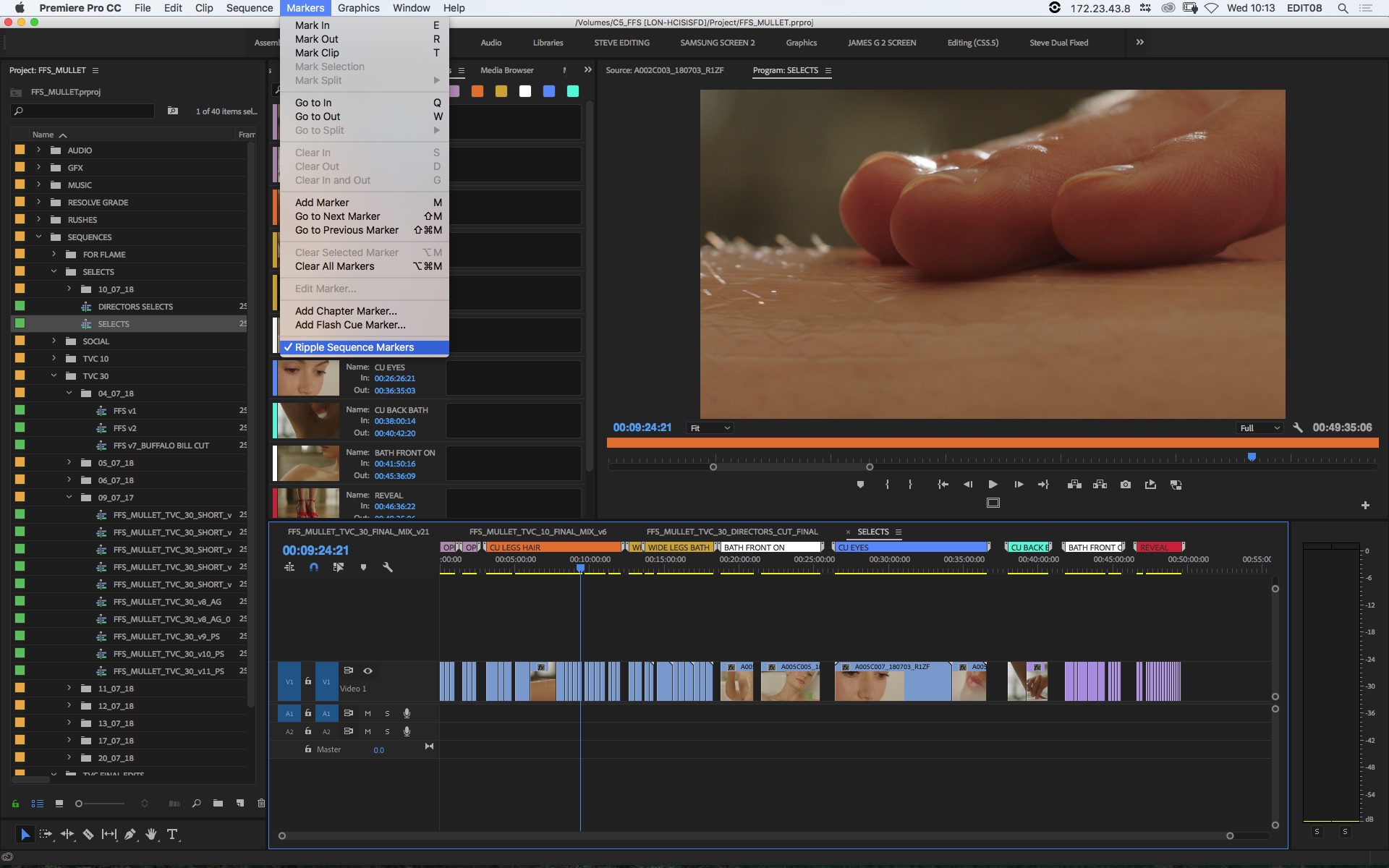This screenshot has width=1389, height=868.
Task: Toggle linked selection in timeline
Action: coord(339,568)
